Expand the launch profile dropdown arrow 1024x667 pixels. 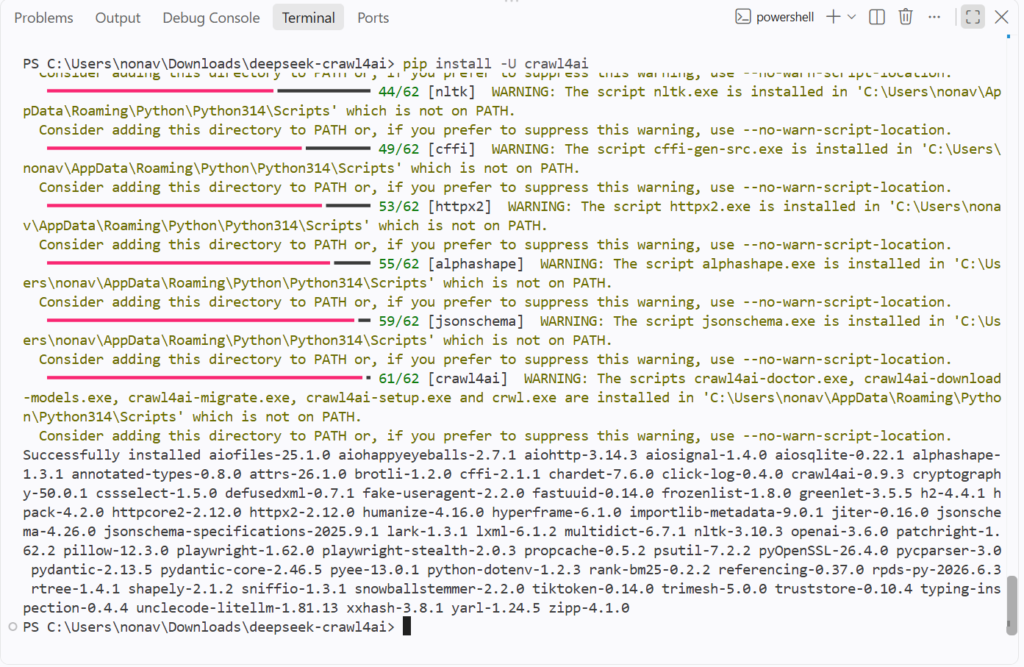tap(852, 17)
